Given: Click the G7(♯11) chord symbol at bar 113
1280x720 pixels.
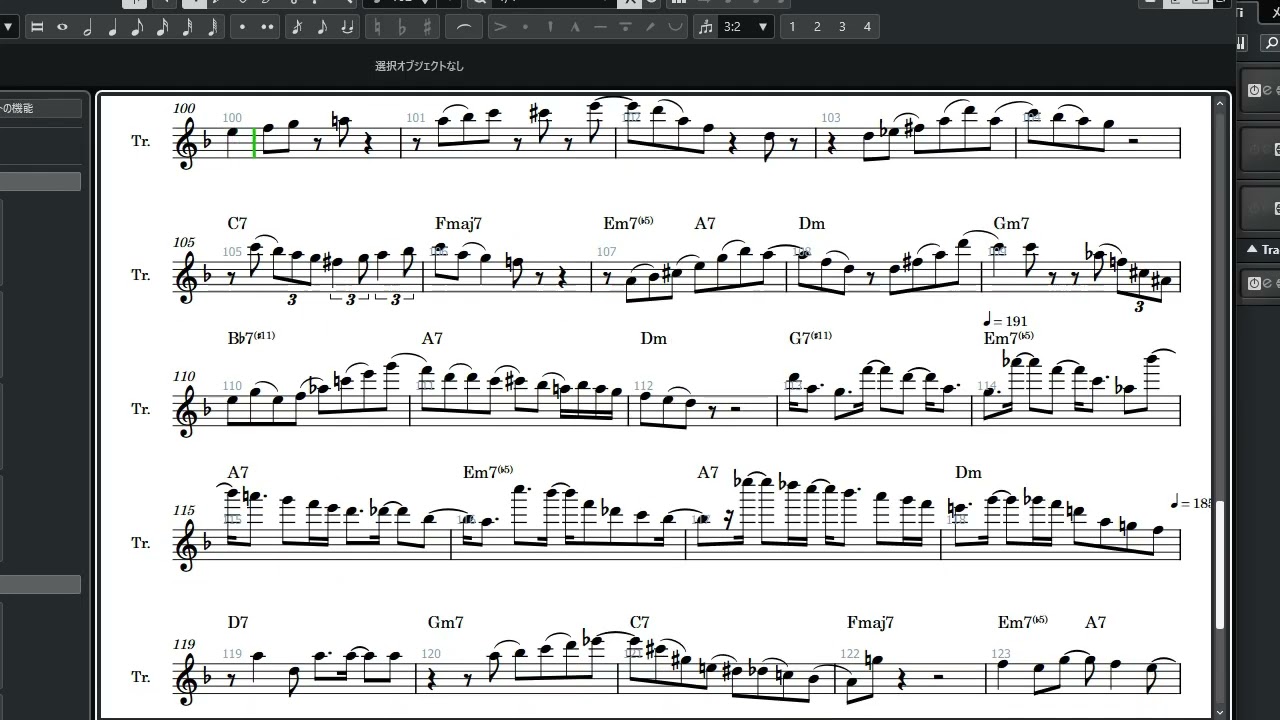Looking at the screenshot, I should [810, 338].
